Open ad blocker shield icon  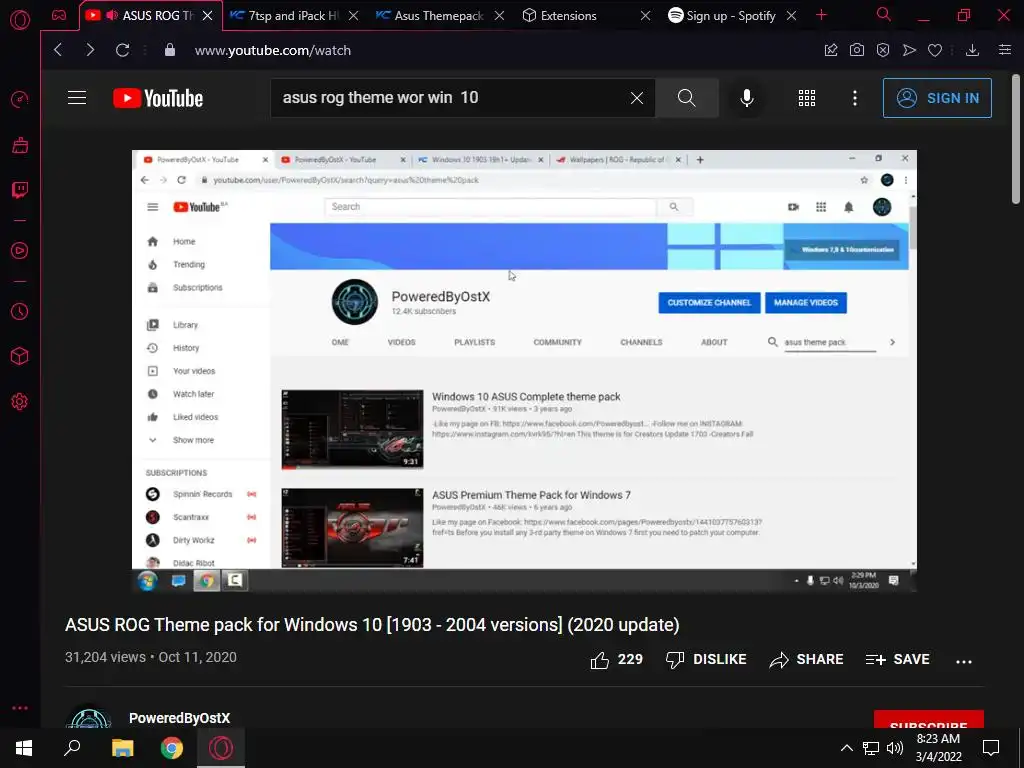click(x=883, y=50)
